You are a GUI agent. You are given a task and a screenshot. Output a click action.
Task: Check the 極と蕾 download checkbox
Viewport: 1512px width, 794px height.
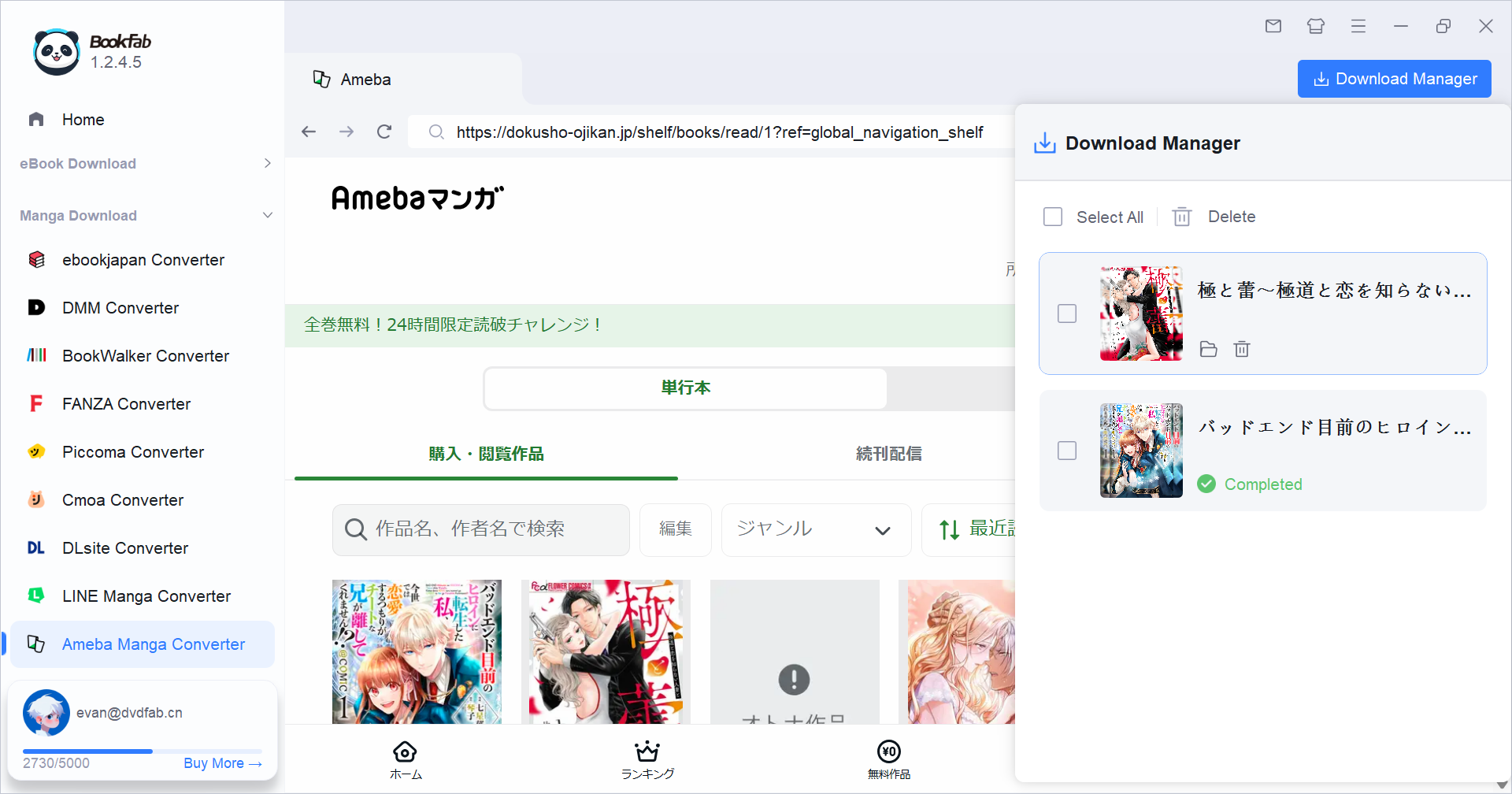pyautogui.click(x=1067, y=314)
